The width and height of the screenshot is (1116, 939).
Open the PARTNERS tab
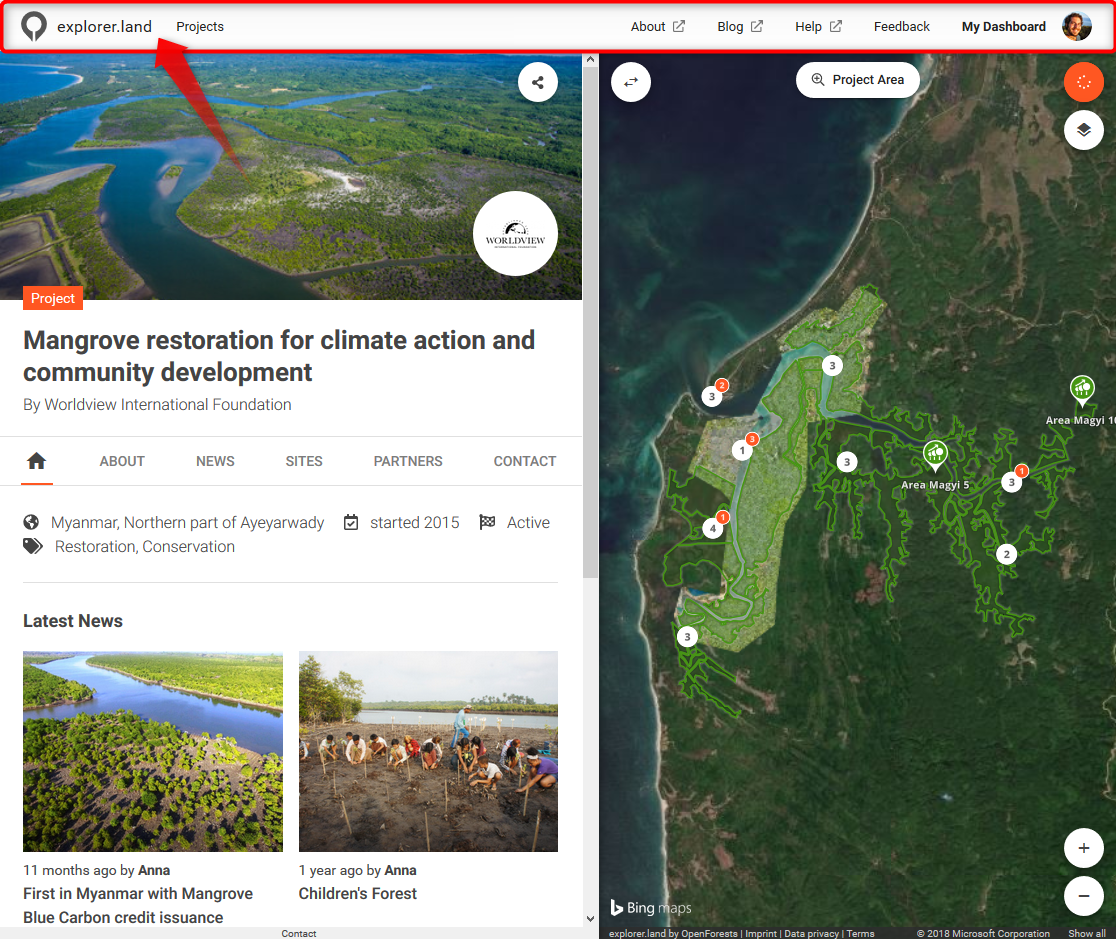(x=408, y=461)
